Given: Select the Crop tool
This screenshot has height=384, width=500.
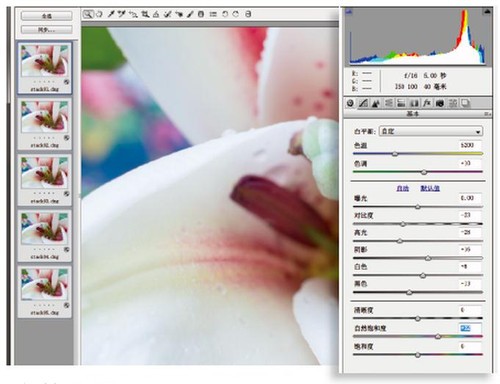Looking at the screenshot, I should tap(145, 14).
